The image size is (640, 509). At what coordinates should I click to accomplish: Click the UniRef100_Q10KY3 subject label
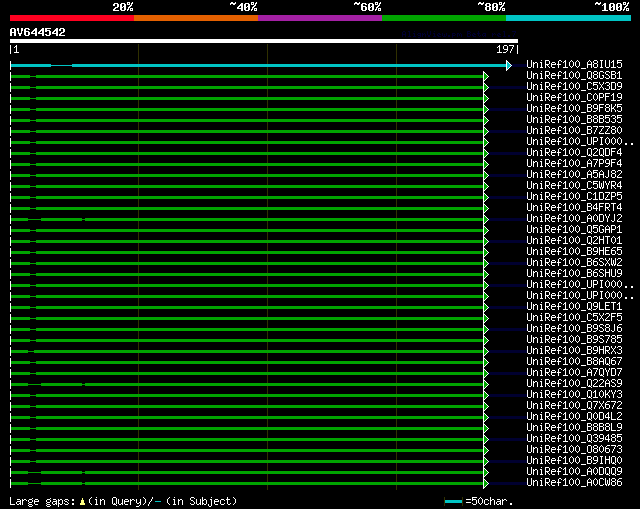click(x=574, y=395)
